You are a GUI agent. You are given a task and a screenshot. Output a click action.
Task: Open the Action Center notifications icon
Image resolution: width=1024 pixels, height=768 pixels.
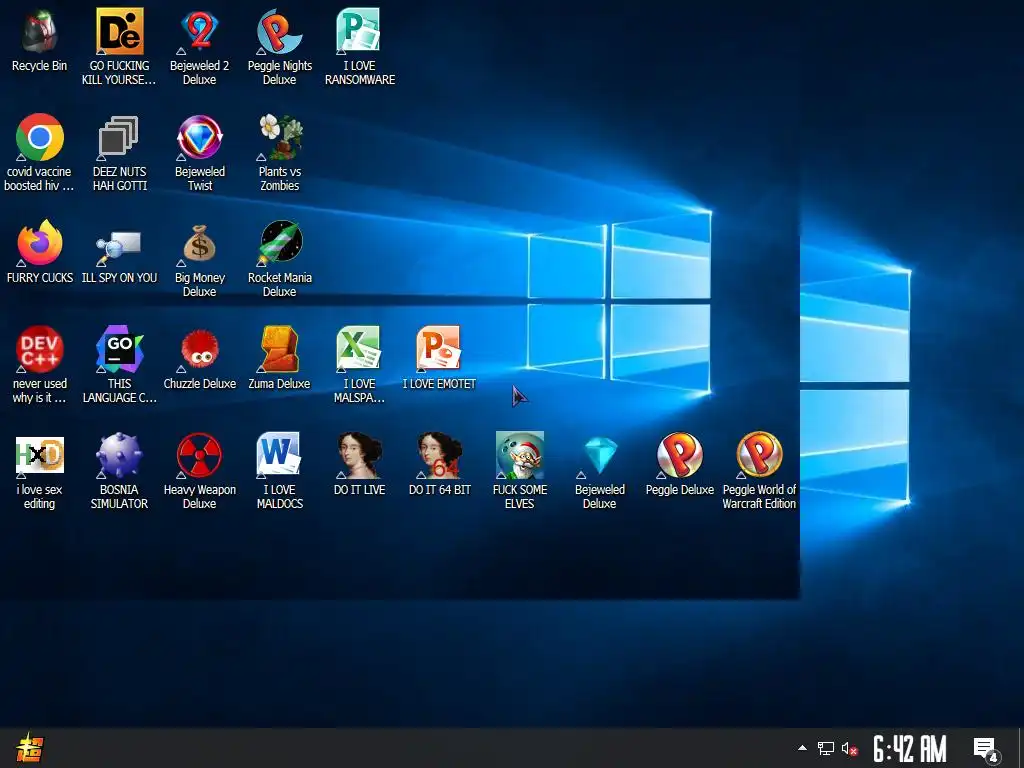click(x=985, y=750)
